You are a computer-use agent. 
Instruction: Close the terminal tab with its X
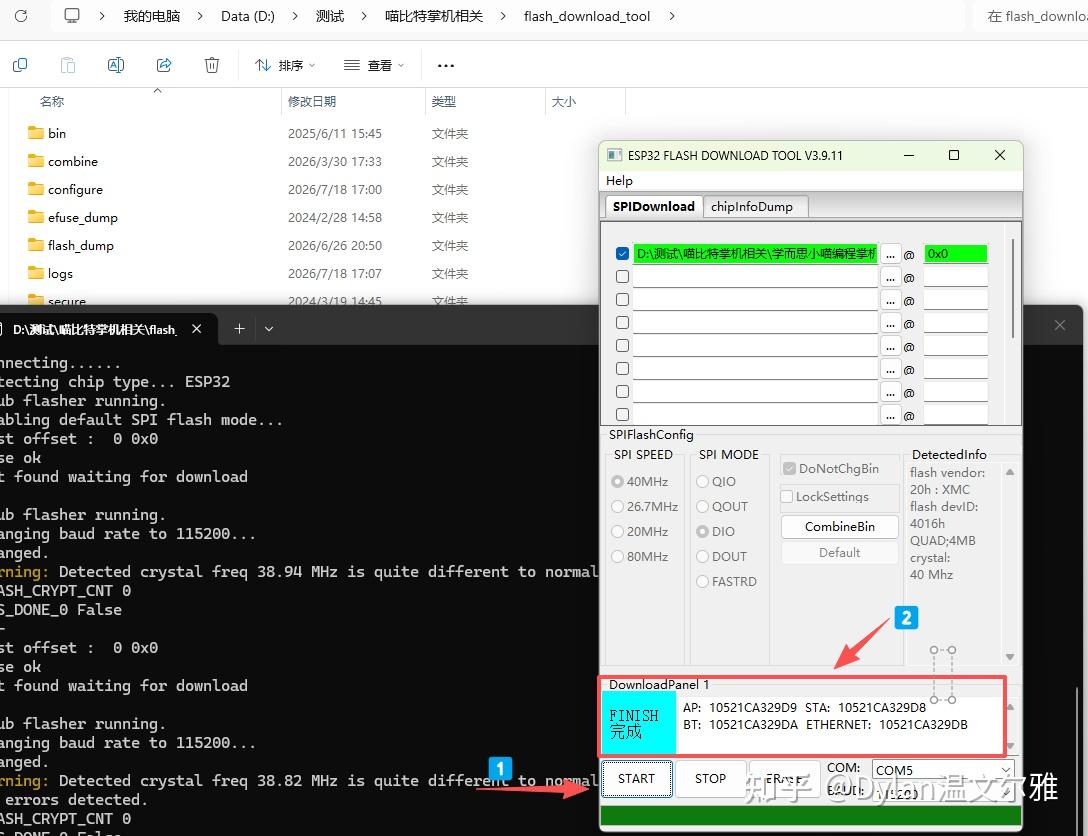click(x=196, y=329)
